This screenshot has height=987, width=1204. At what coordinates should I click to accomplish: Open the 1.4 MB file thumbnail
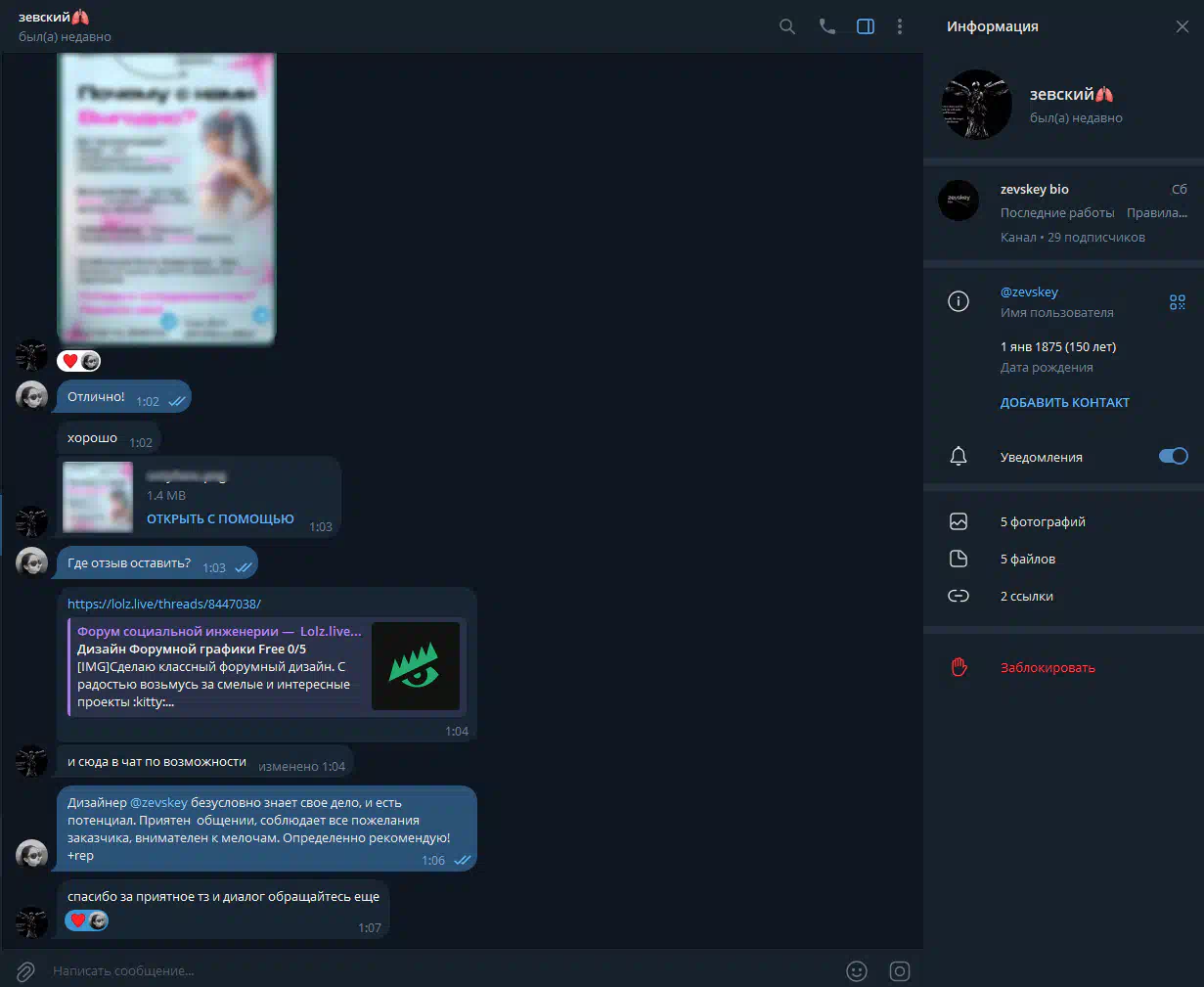tap(98, 497)
